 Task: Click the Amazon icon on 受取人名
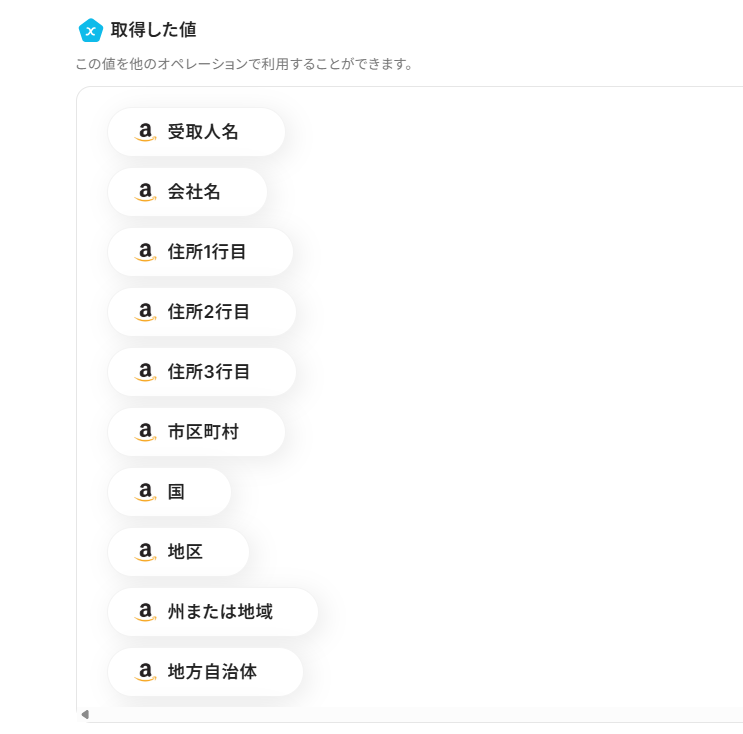pos(145,132)
